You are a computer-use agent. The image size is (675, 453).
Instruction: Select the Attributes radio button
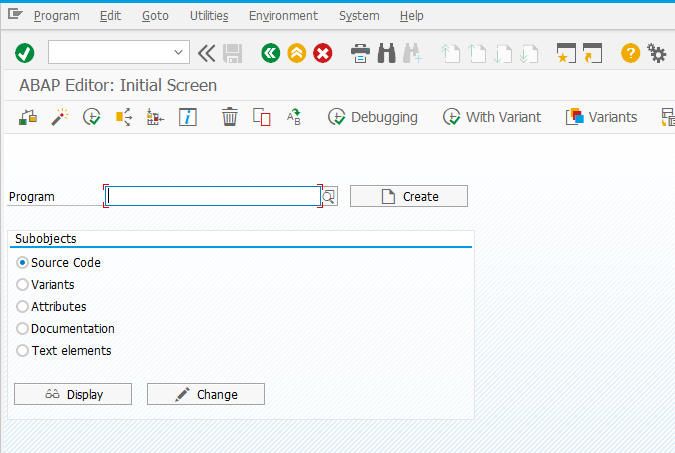click(22, 307)
